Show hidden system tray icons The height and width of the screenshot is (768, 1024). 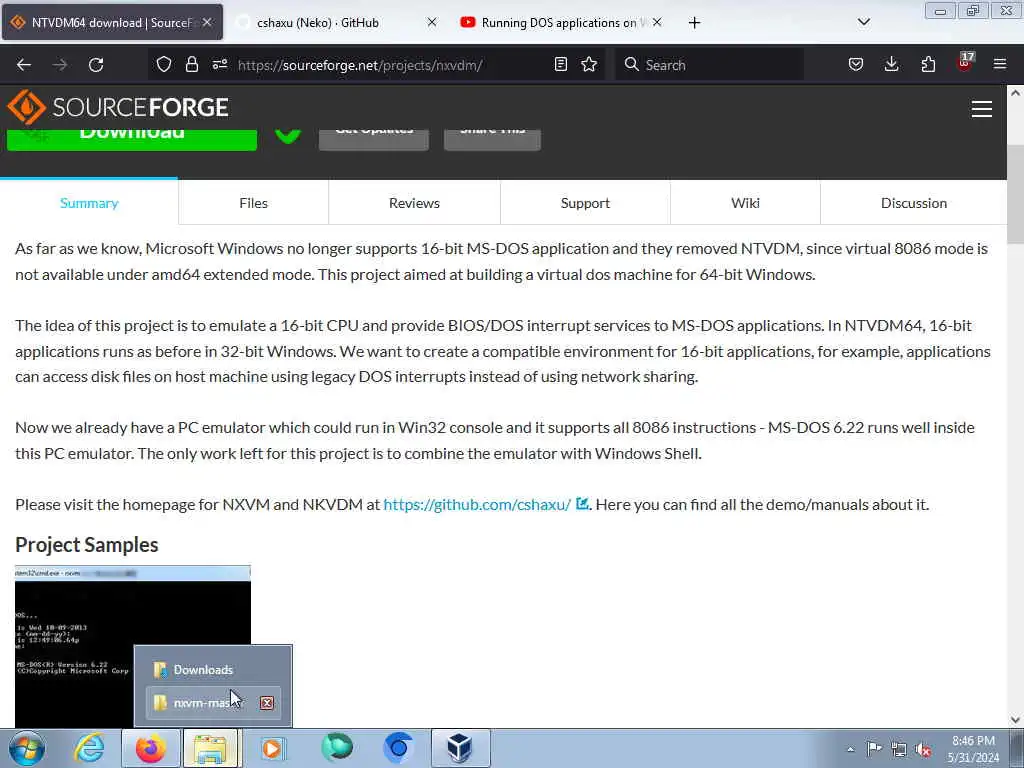pyautogui.click(x=850, y=748)
